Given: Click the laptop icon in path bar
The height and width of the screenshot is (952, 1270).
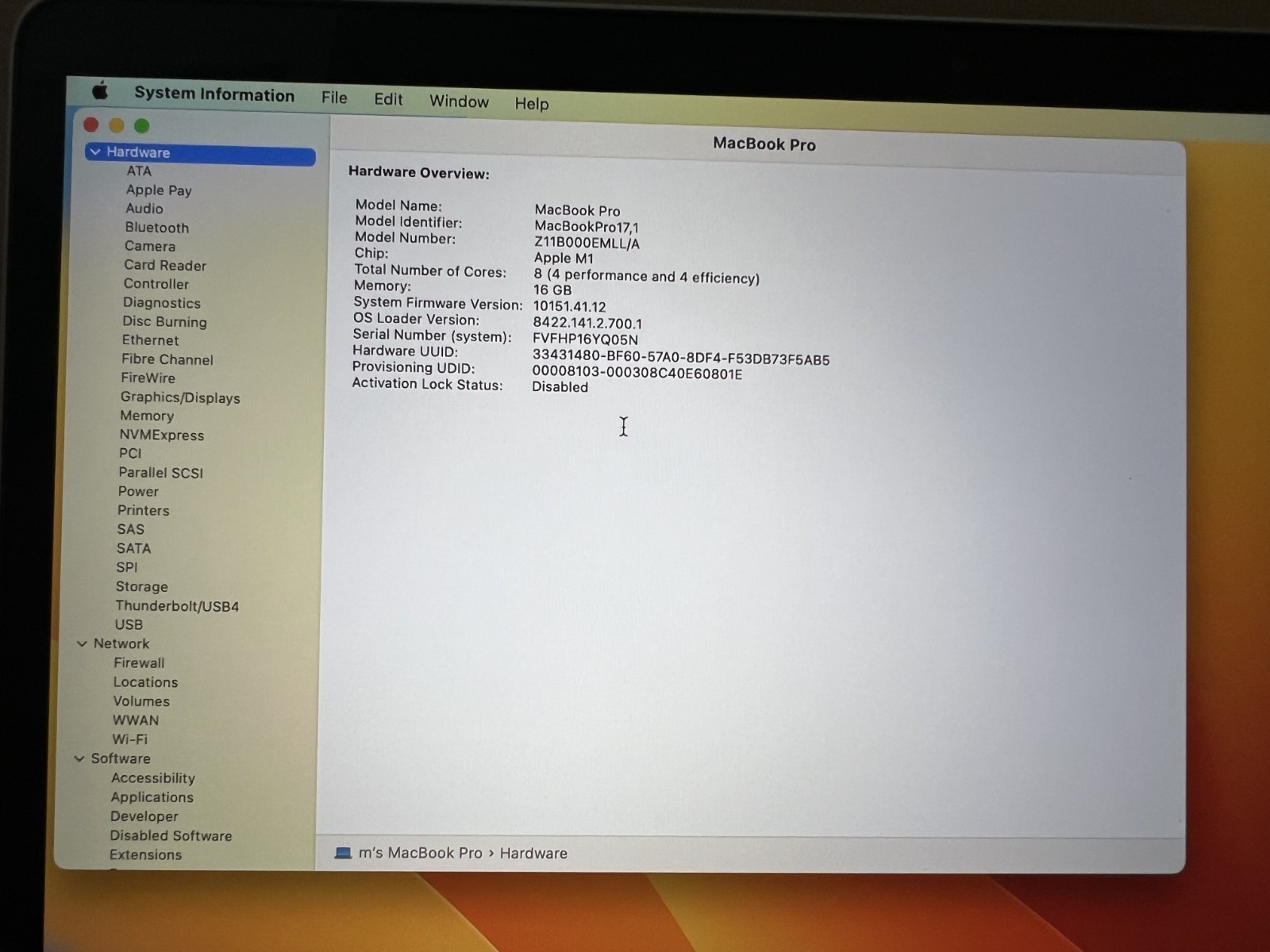Looking at the screenshot, I should click(343, 853).
